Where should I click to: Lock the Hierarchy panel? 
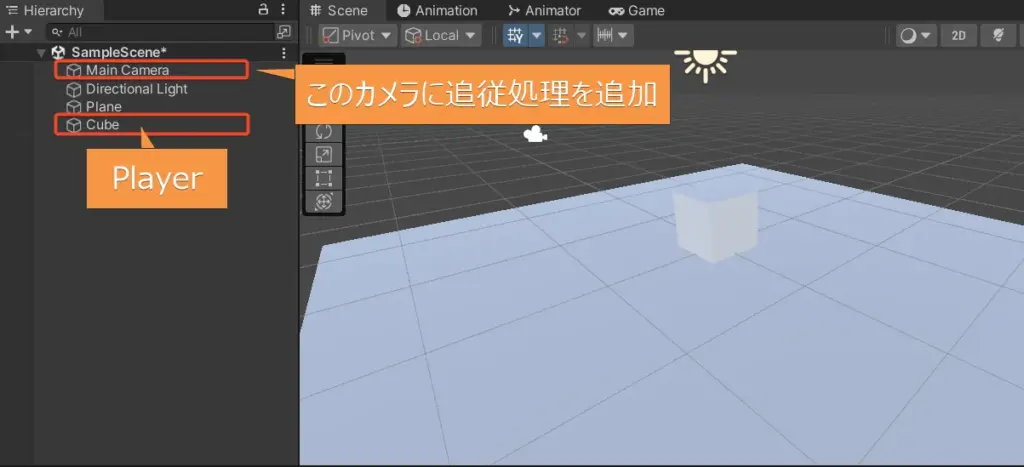tap(263, 9)
